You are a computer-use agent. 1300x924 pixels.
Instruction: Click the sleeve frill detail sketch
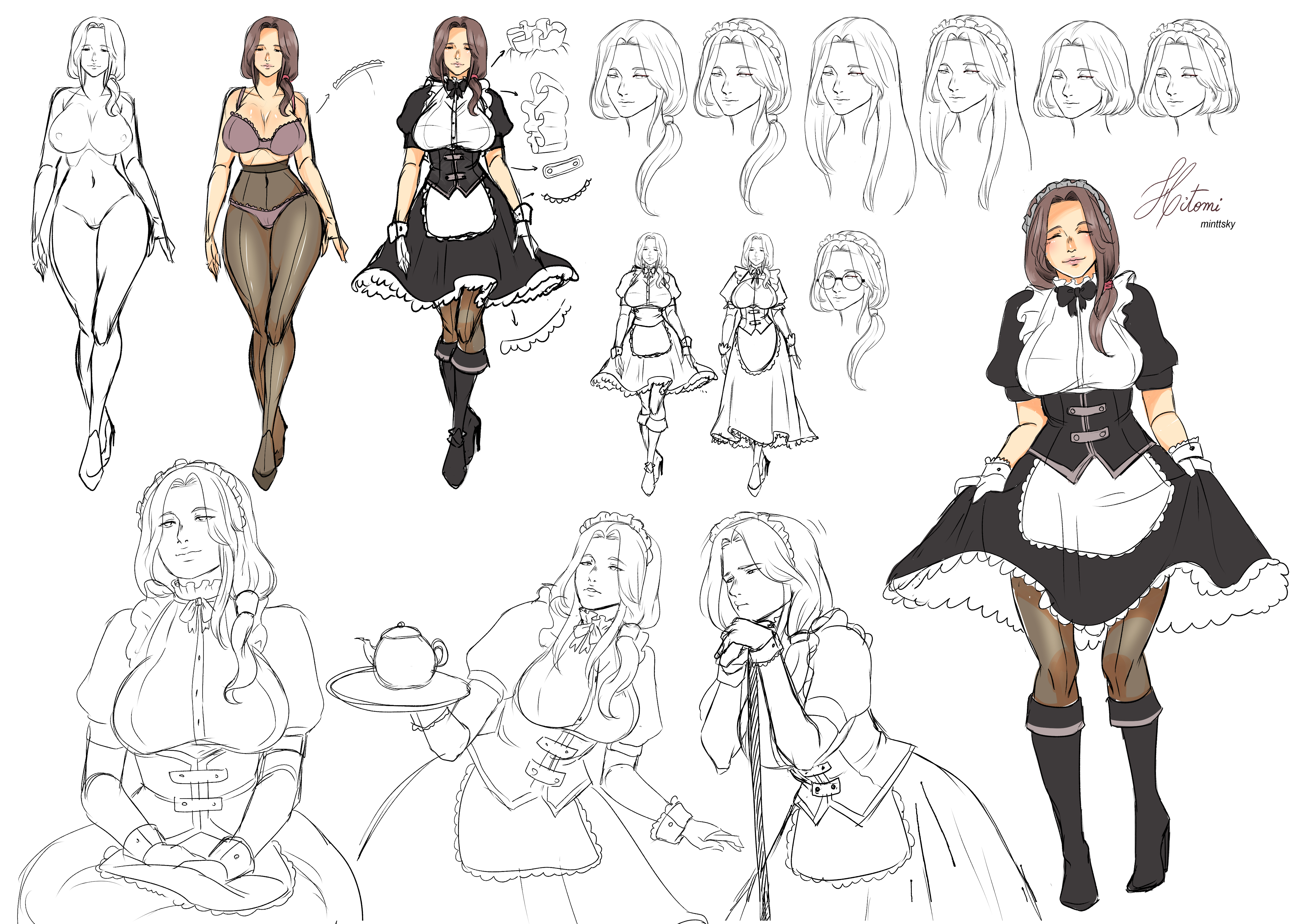pyautogui.click(x=545, y=114)
